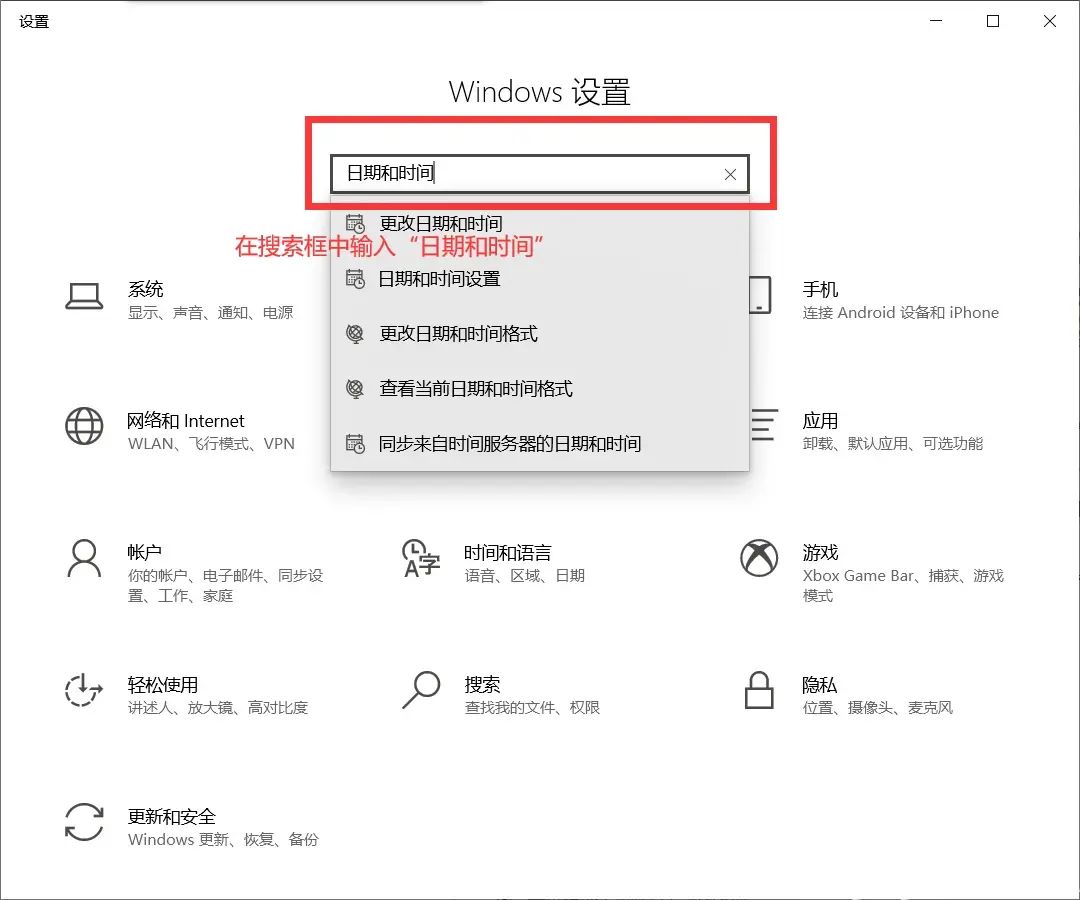Click text 语音、区域、日期
Screen dimensions: 1080x900
pos(525,576)
